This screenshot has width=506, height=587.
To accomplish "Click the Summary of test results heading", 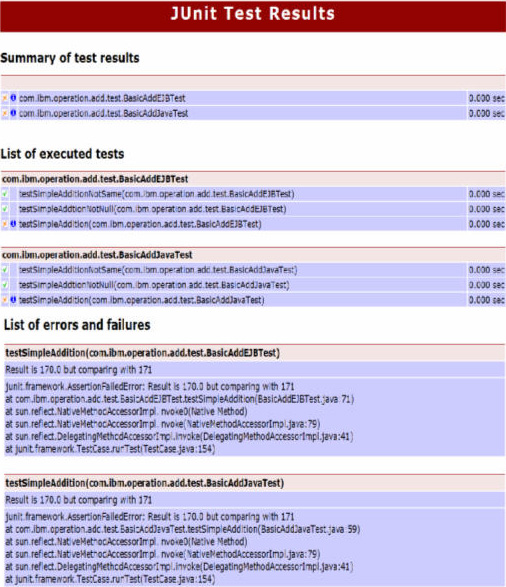I will (x=70, y=58).
